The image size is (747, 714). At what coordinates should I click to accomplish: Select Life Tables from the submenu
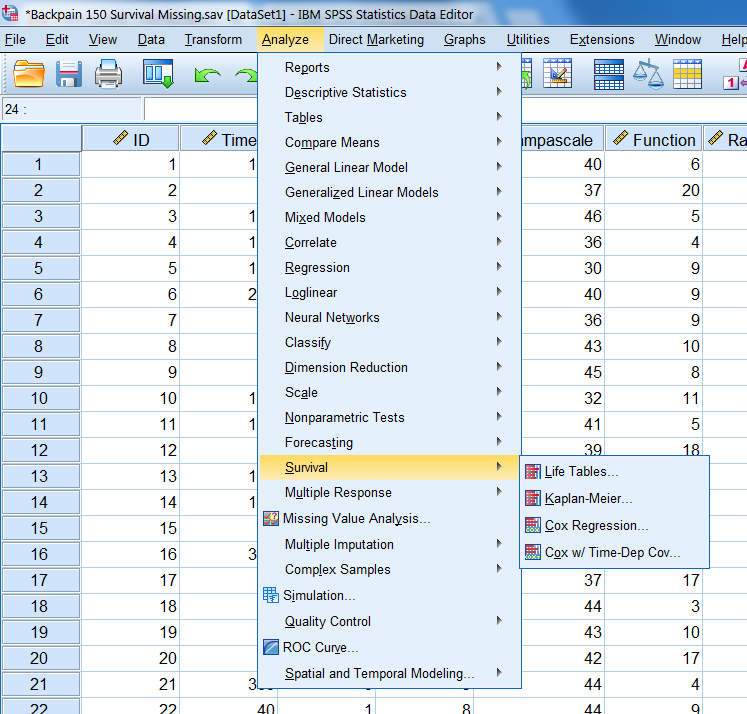[581, 471]
